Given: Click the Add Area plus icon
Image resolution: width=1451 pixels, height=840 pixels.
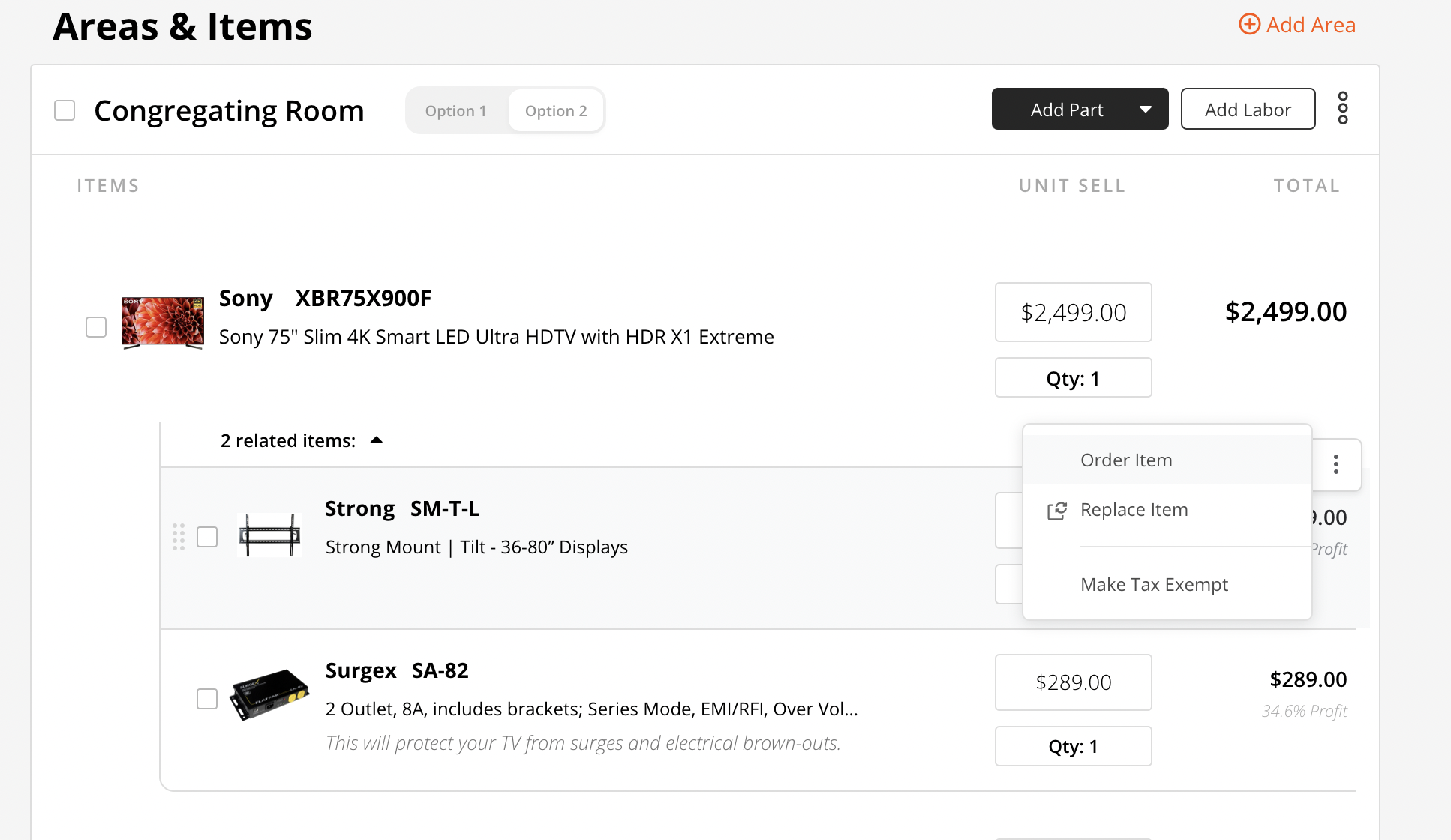Looking at the screenshot, I should 1249,25.
